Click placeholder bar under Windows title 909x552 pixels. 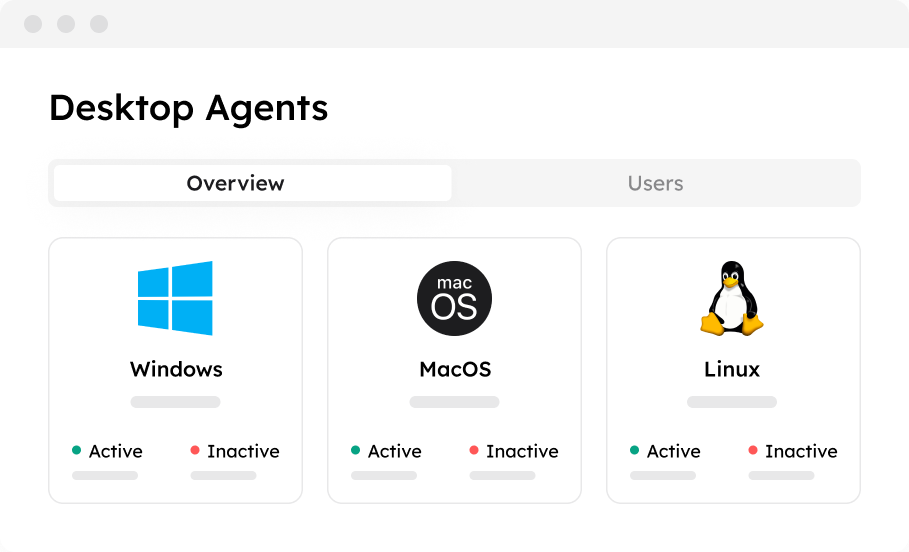tap(175, 402)
